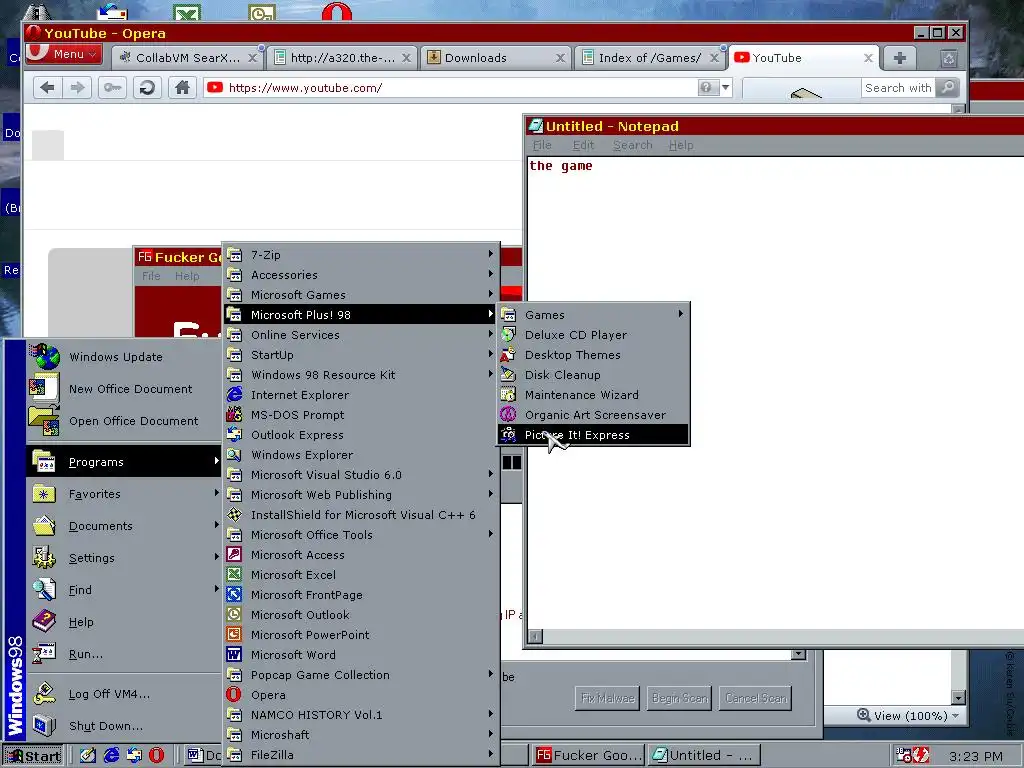The width and height of the screenshot is (1024, 768).
Task: Launch Picture It! Express
Action: click(593, 435)
